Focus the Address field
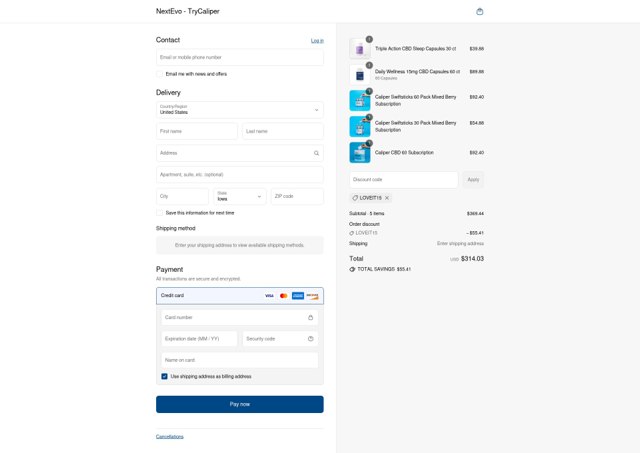This screenshot has width=640, height=453. point(240,153)
